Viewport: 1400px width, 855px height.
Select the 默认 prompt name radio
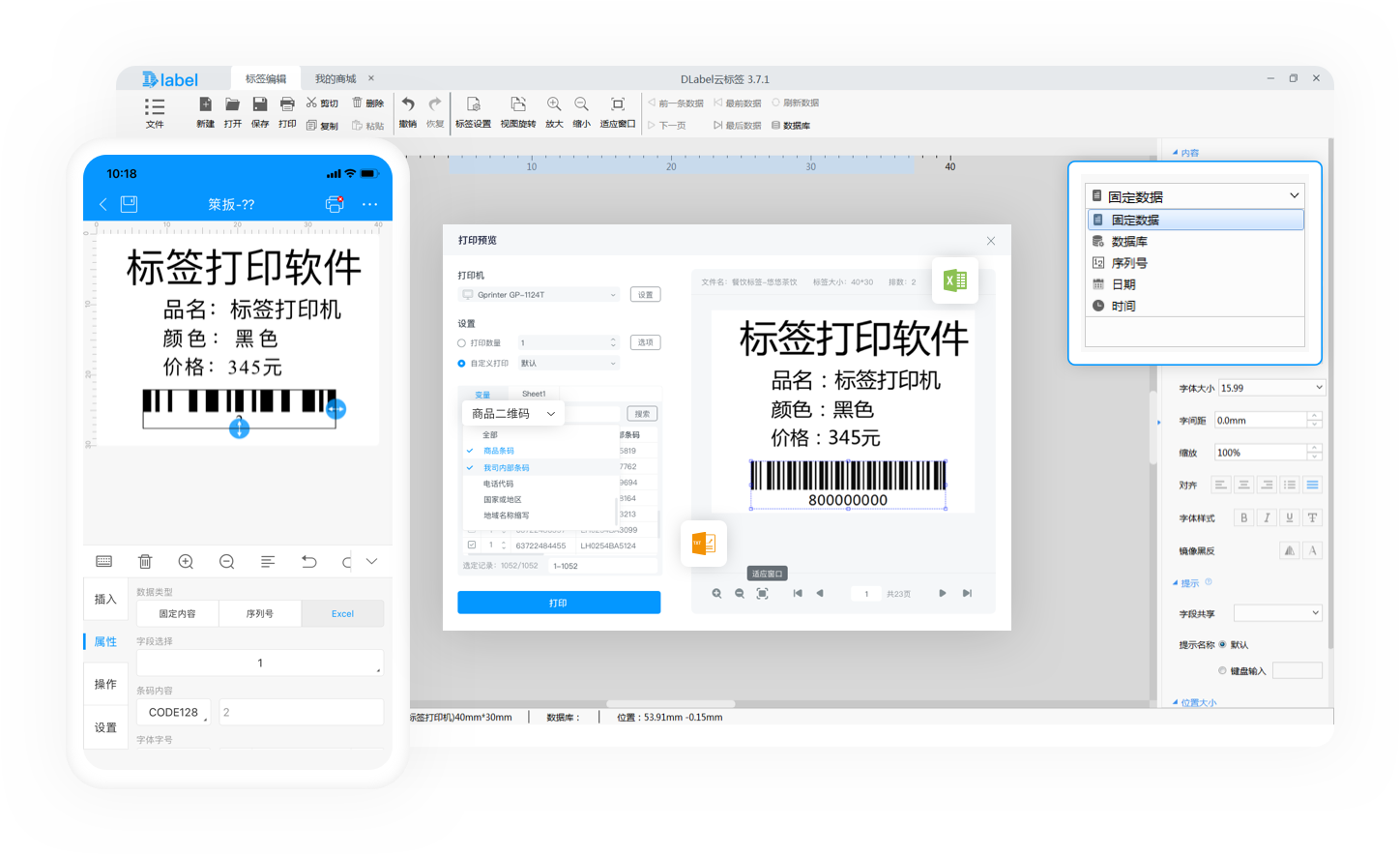click(x=1222, y=644)
